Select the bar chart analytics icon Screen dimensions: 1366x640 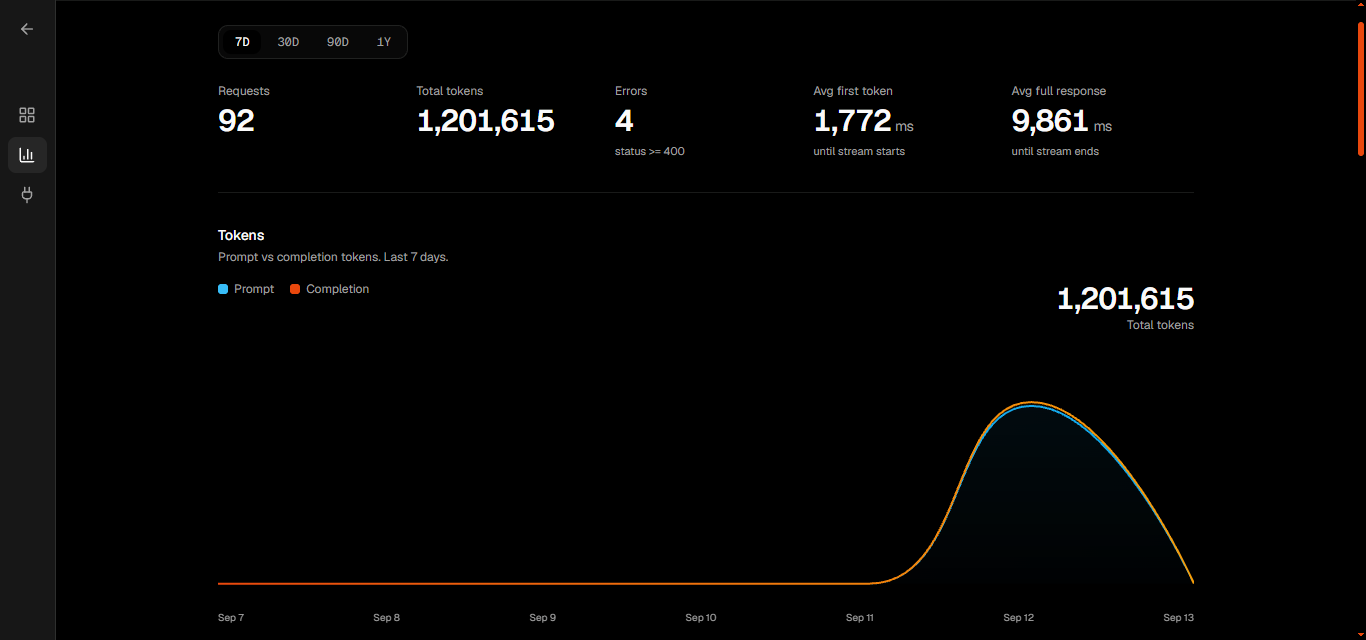27,155
